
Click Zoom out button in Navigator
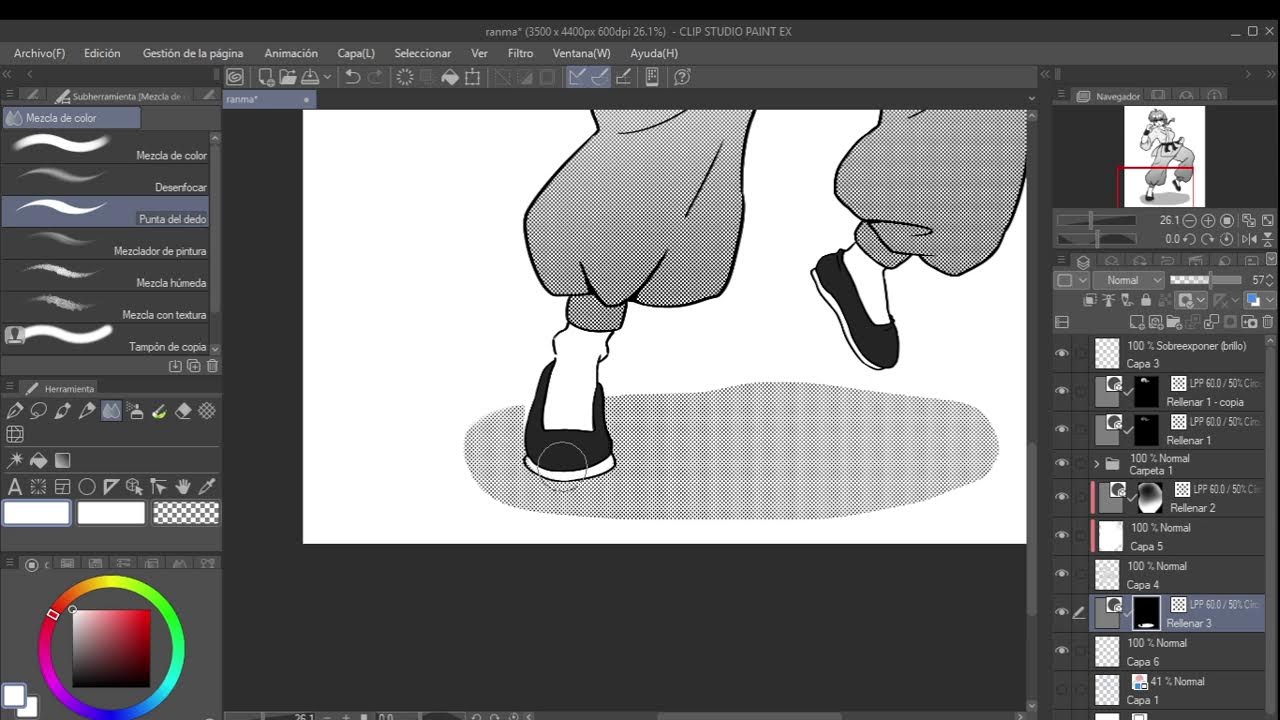[1189, 220]
